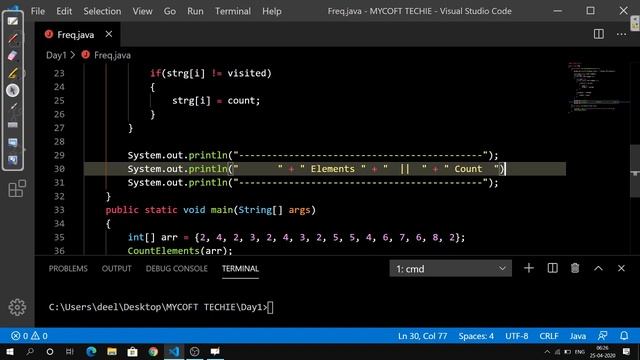Select the TERMINAL panel tab
Image resolution: width=640 pixels, height=360 pixels.
(x=240, y=269)
